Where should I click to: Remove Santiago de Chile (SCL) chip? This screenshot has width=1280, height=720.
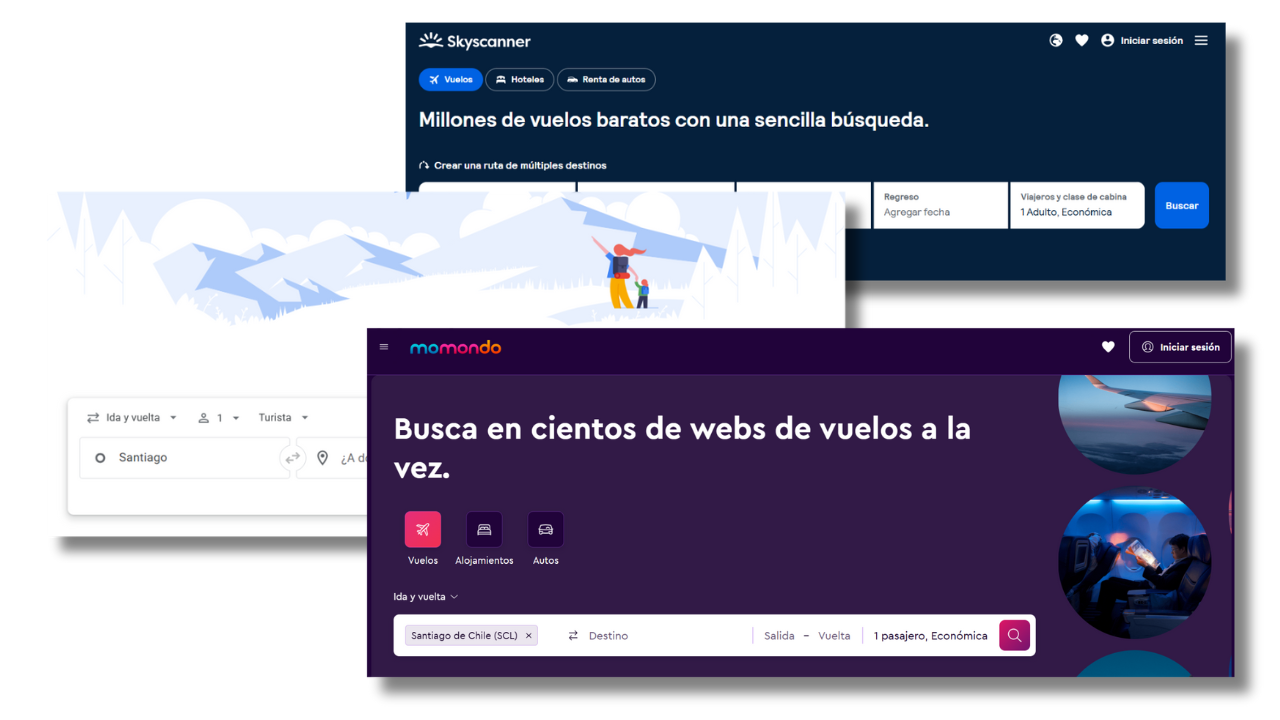pyautogui.click(x=528, y=636)
